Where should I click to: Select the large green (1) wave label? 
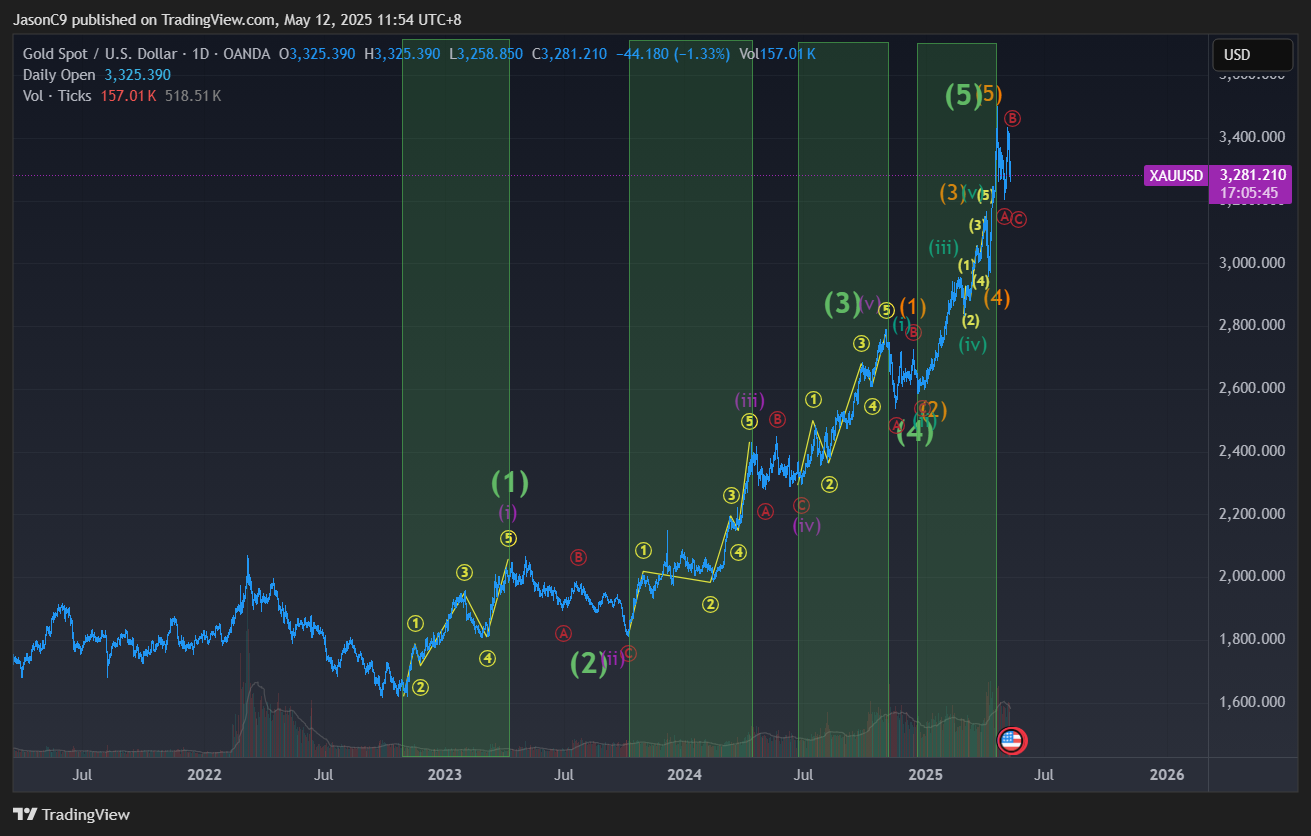pyautogui.click(x=510, y=483)
